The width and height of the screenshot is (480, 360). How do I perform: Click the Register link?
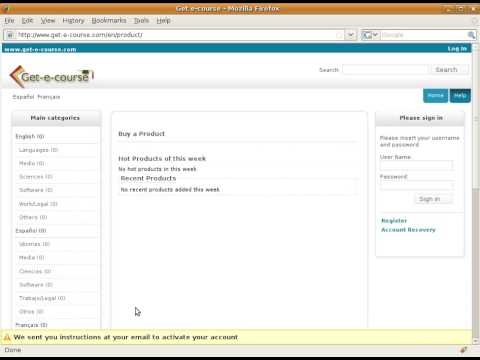394,221
